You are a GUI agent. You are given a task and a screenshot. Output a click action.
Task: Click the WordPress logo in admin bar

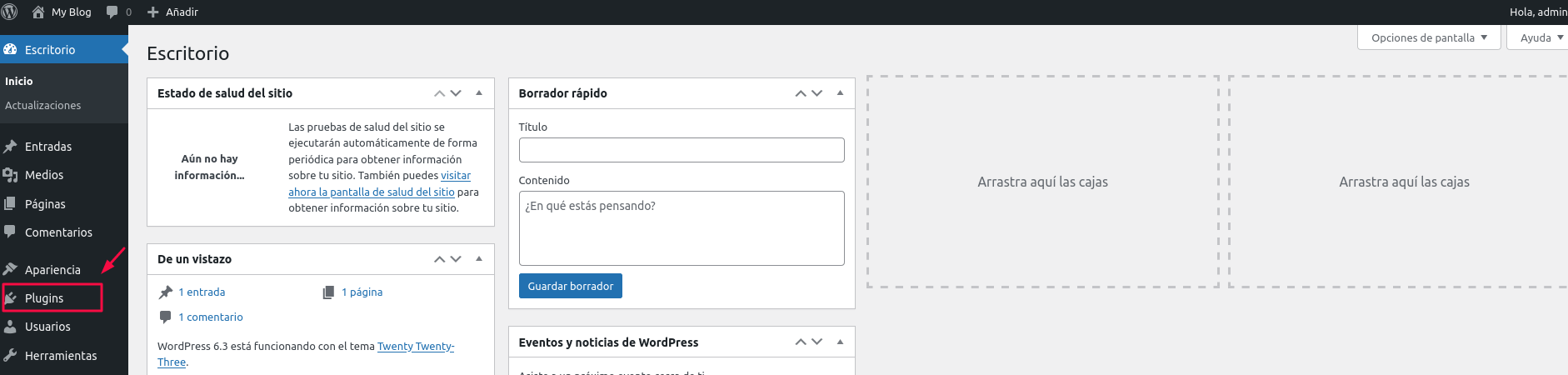9,12
